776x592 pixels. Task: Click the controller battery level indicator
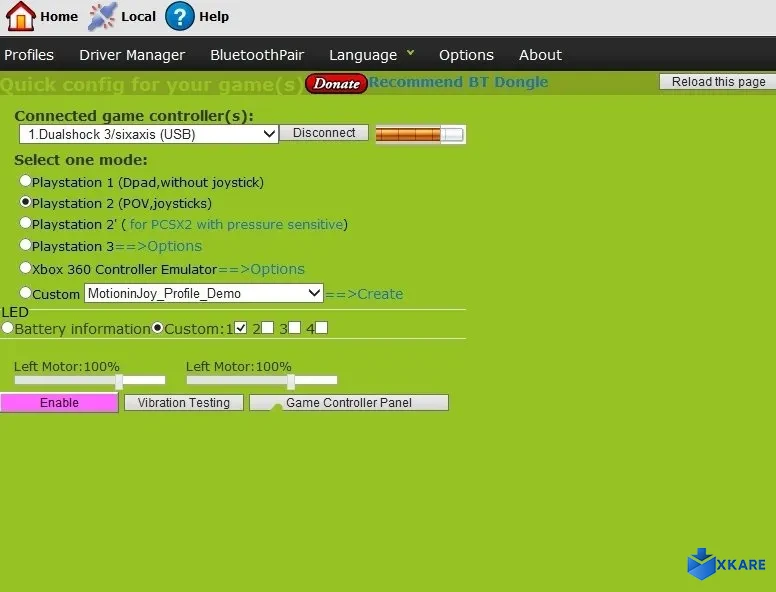(x=420, y=134)
